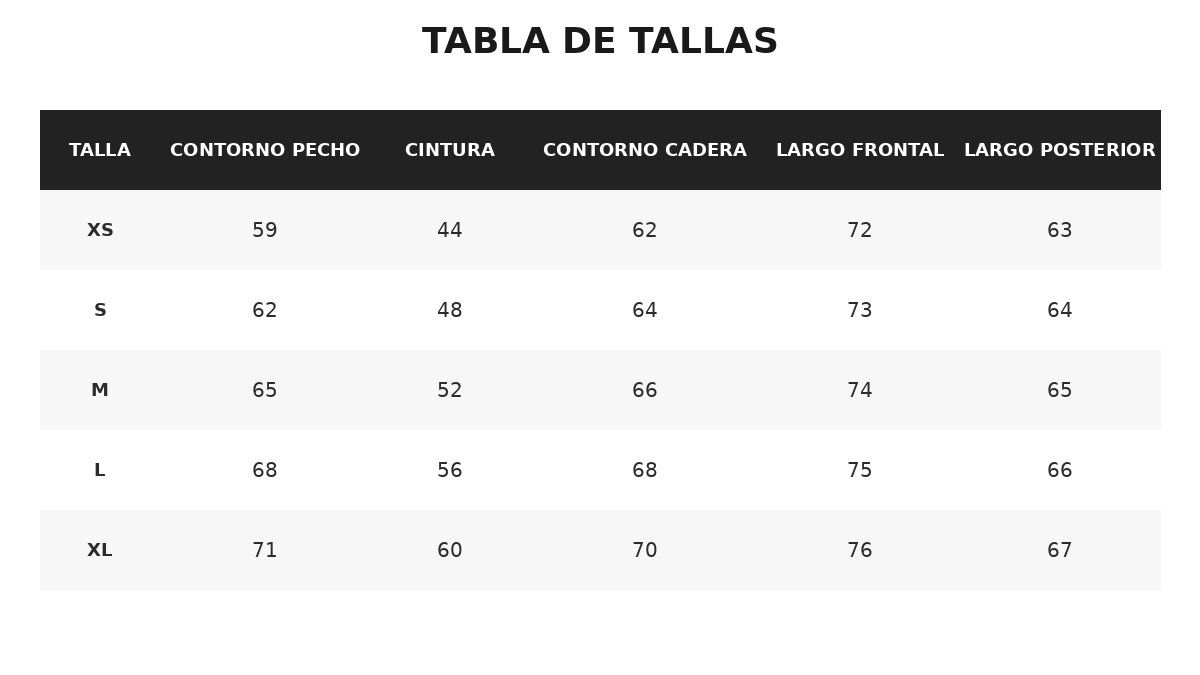
Task: Select the XL size row label
Action: [100, 551]
